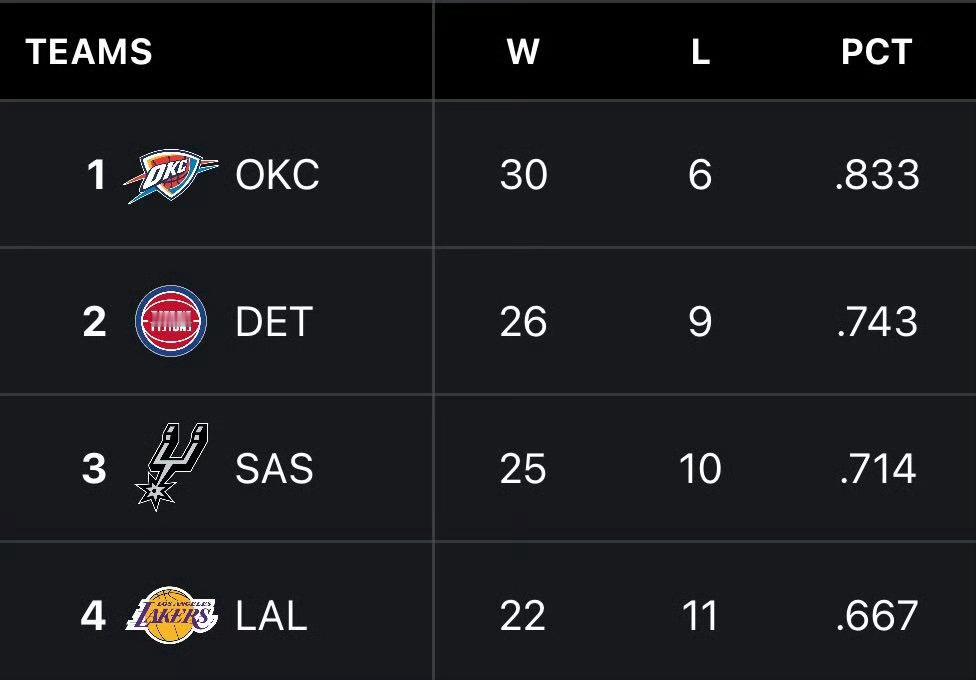Screen dimensions: 976x680
Task: Sort standings by L column header
Action: click(700, 52)
